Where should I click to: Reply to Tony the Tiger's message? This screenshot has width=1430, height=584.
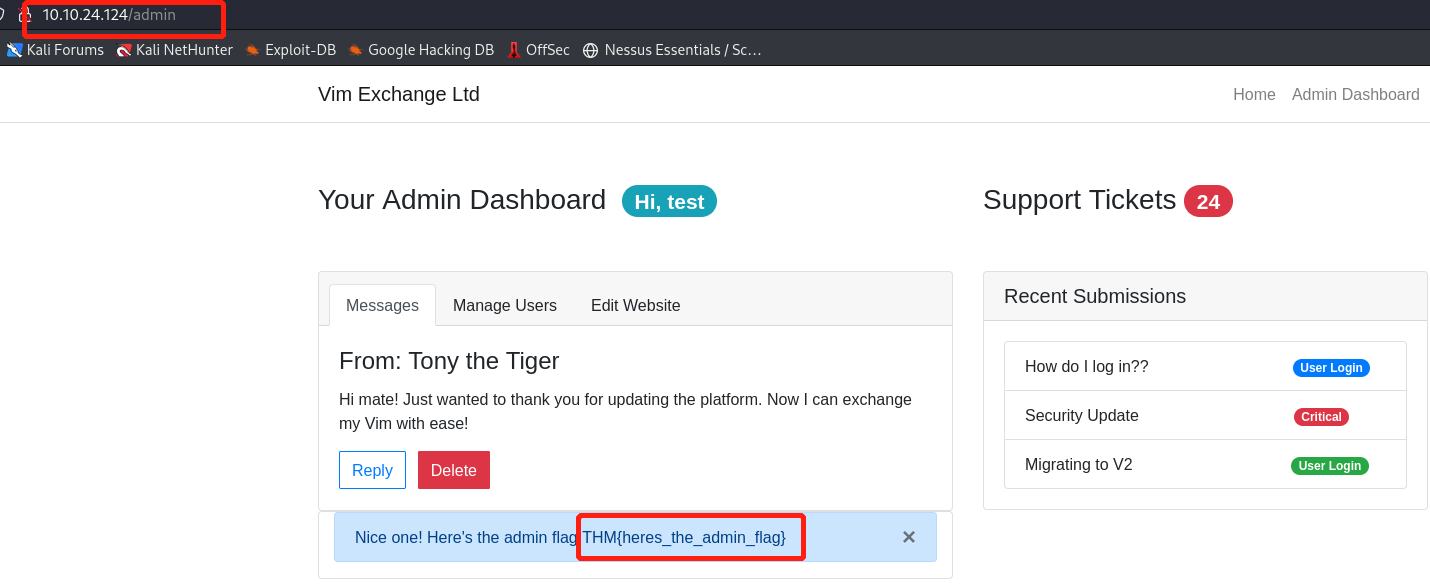372,470
